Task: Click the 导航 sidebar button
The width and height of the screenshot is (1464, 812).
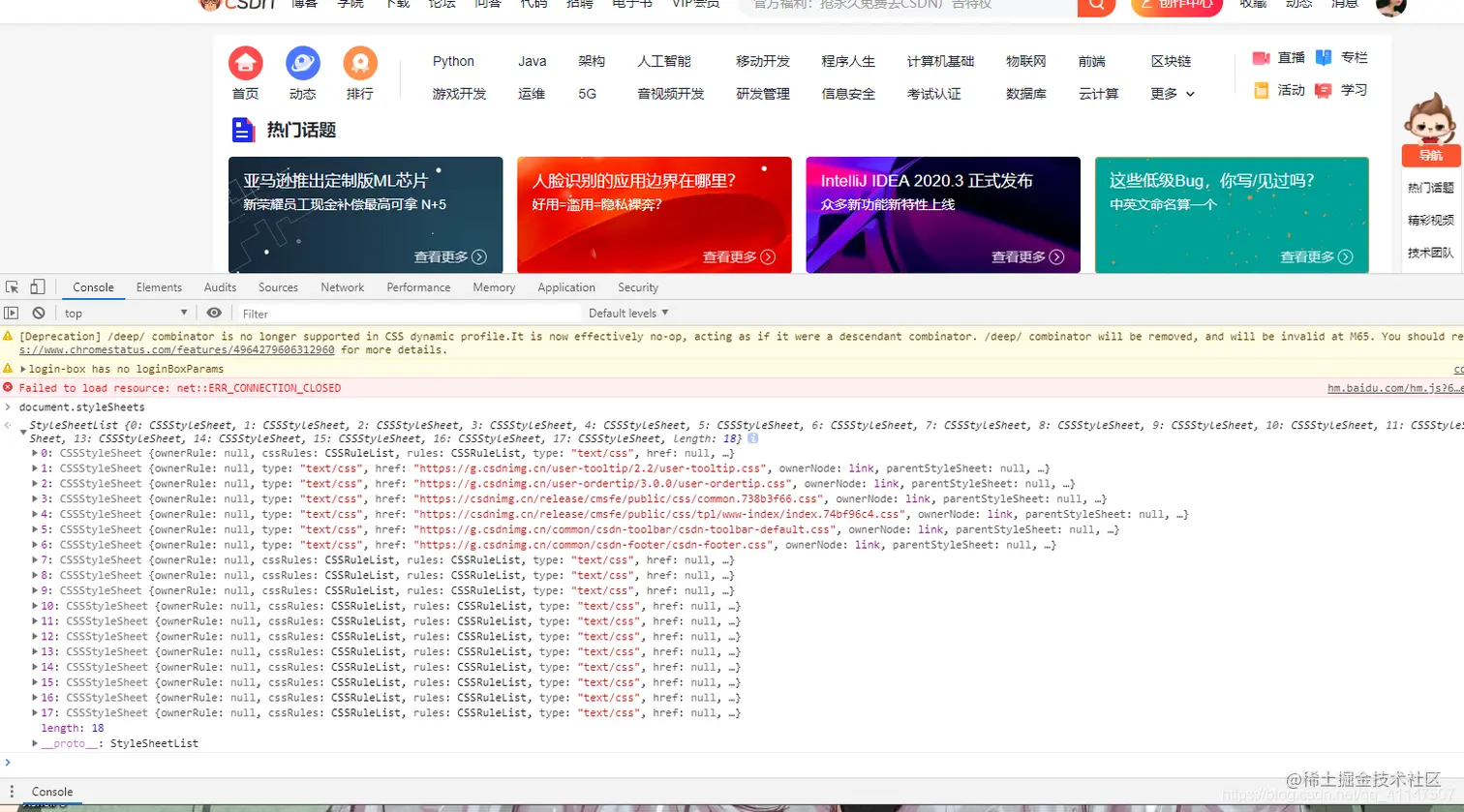Action: (x=1430, y=156)
